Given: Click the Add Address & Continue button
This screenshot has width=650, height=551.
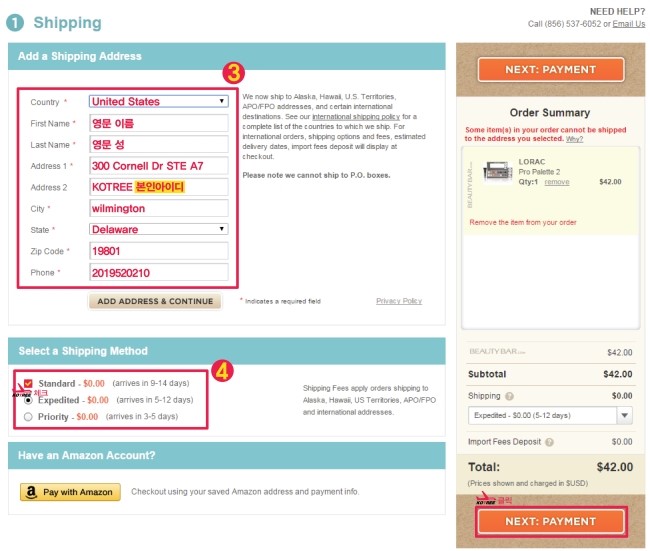Looking at the screenshot, I should (x=155, y=301).
